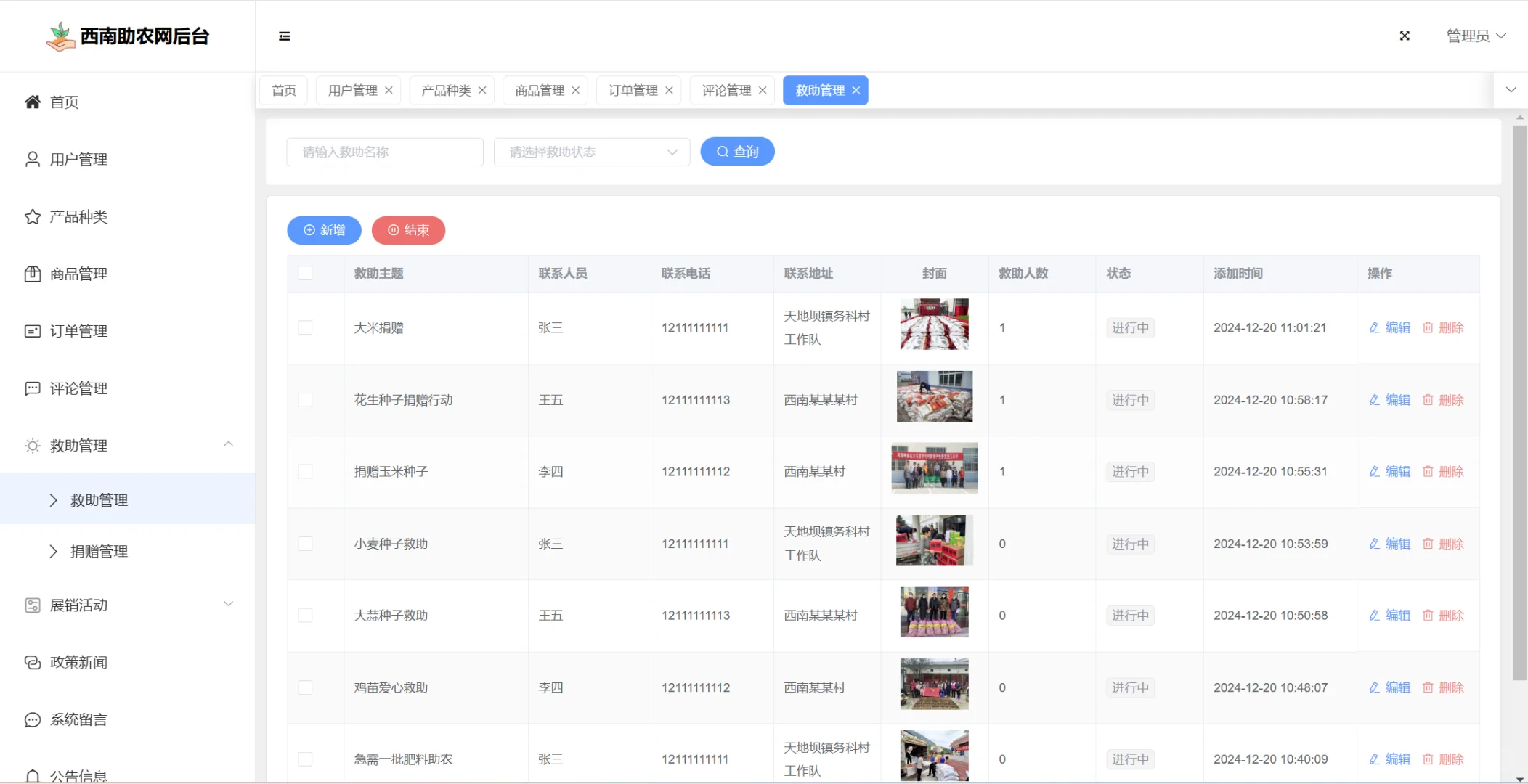The width and height of the screenshot is (1528, 784).
Task: Open the 花生种子捐赠行动 cover thumbnail
Action: click(934, 397)
